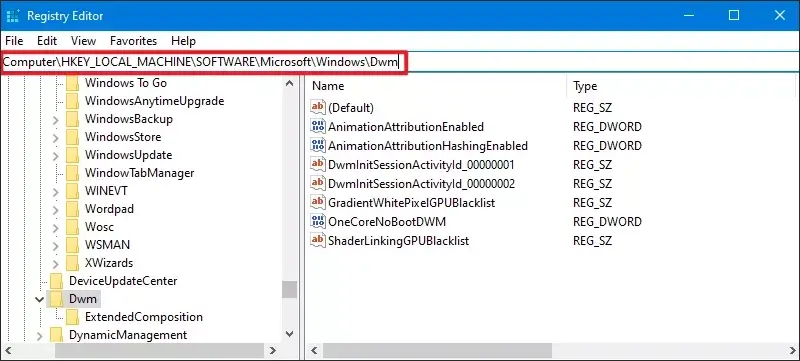Expand the Wordpad key
The image size is (800, 361).
click(56, 209)
